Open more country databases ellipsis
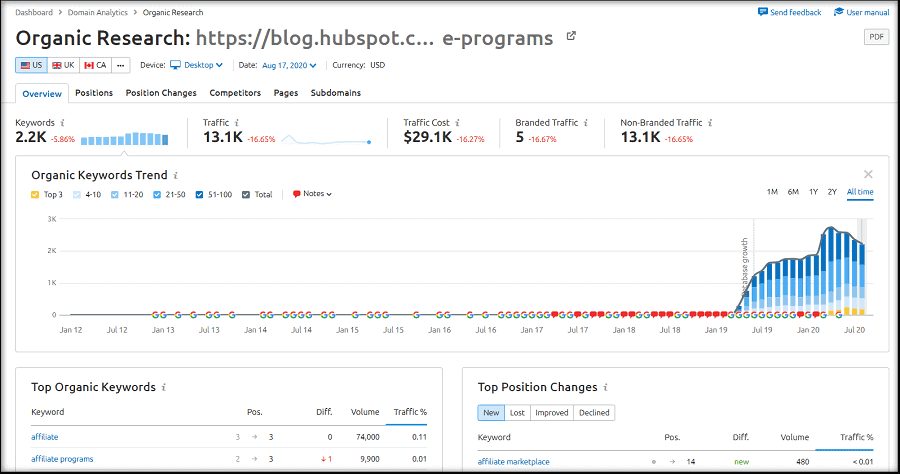Image resolution: width=900 pixels, height=474 pixels. pyautogui.click(x=121, y=65)
